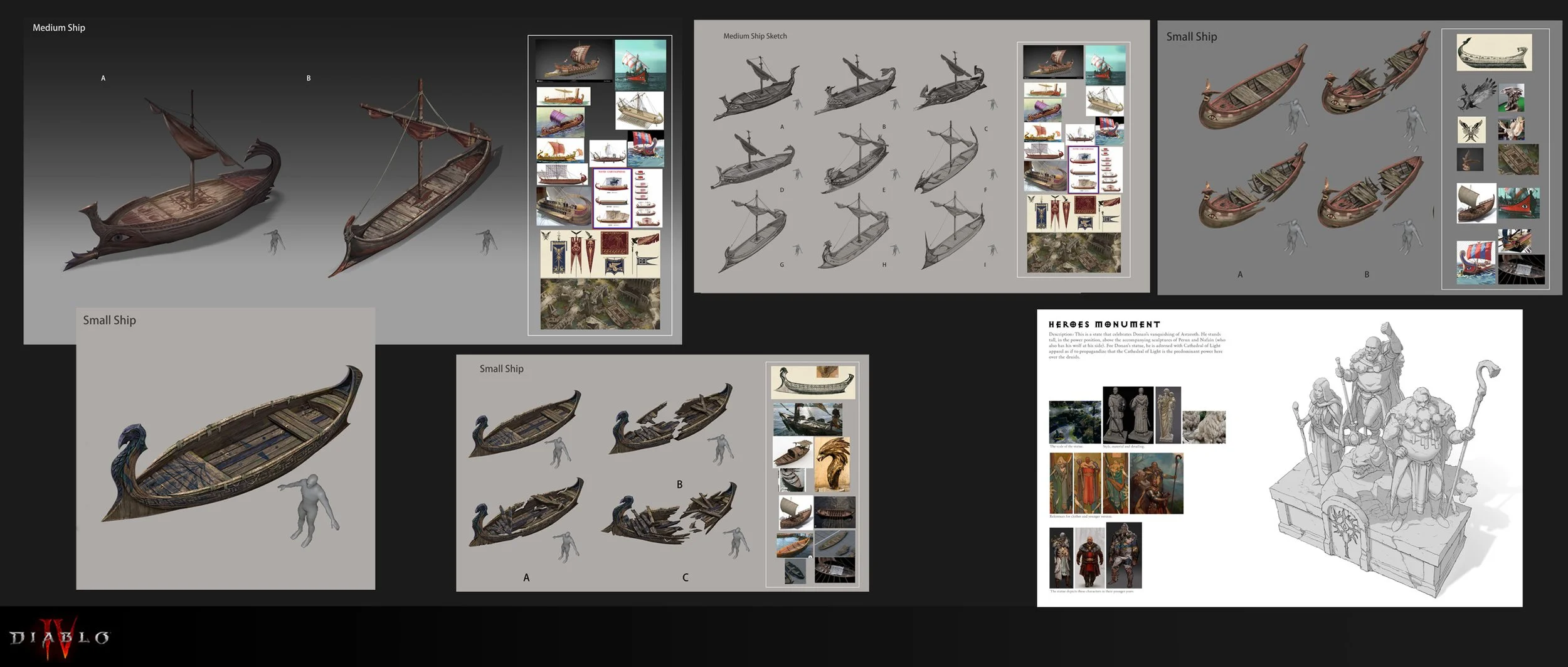1568x667 pixels.
Task: Open painting of warriors with tall staff
Action: [x=1157, y=484]
